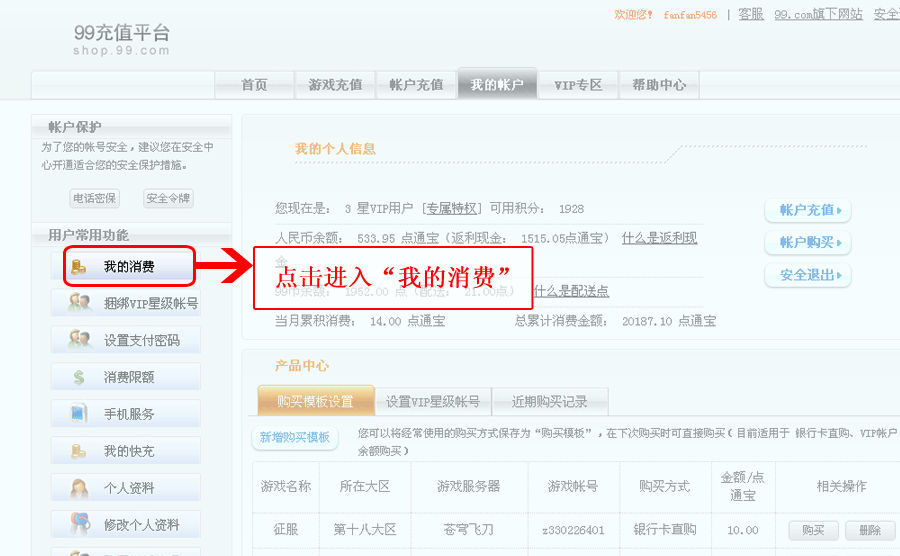This screenshot has width=900, height=556.
Task: Switch to the 帐户充值 tab
Action: coord(416,85)
